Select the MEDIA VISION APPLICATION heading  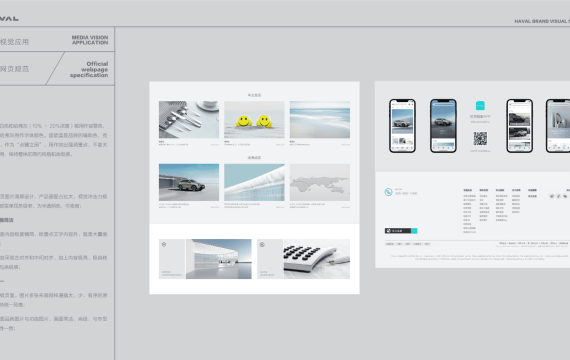click(x=90, y=40)
